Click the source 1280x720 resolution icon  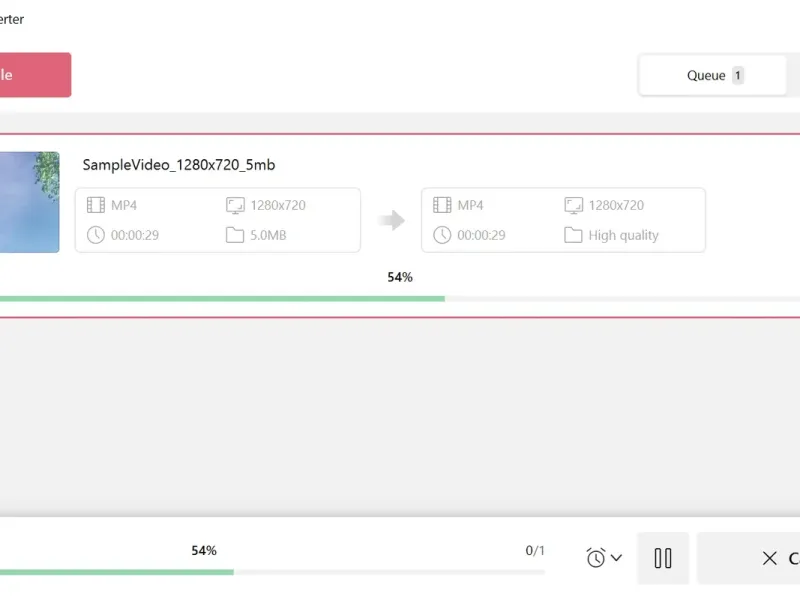235,205
